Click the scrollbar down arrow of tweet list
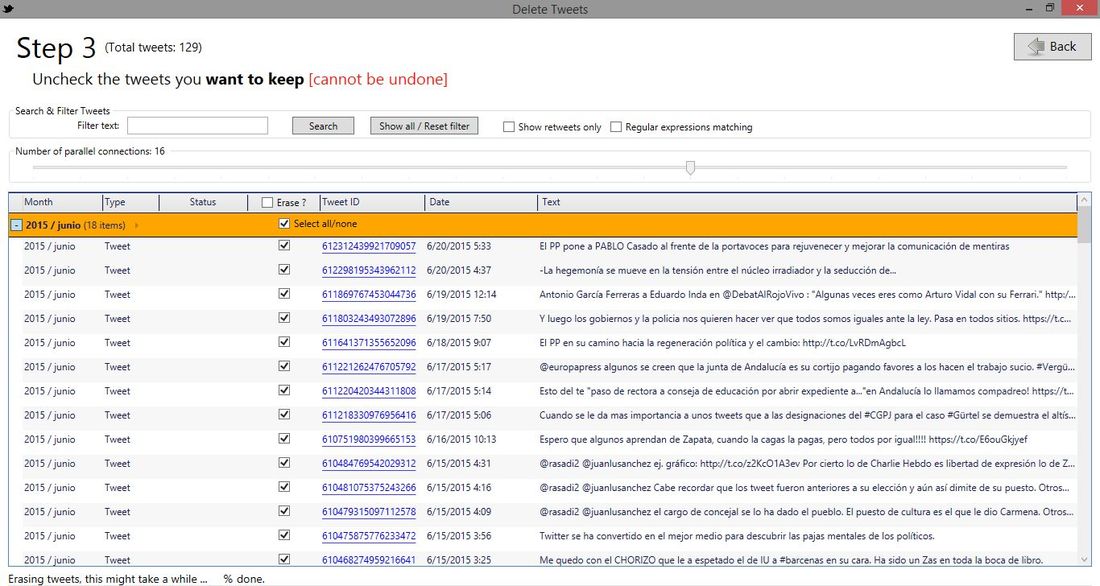Image resolution: width=1100 pixels, height=586 pixels. click(1085, 559)
